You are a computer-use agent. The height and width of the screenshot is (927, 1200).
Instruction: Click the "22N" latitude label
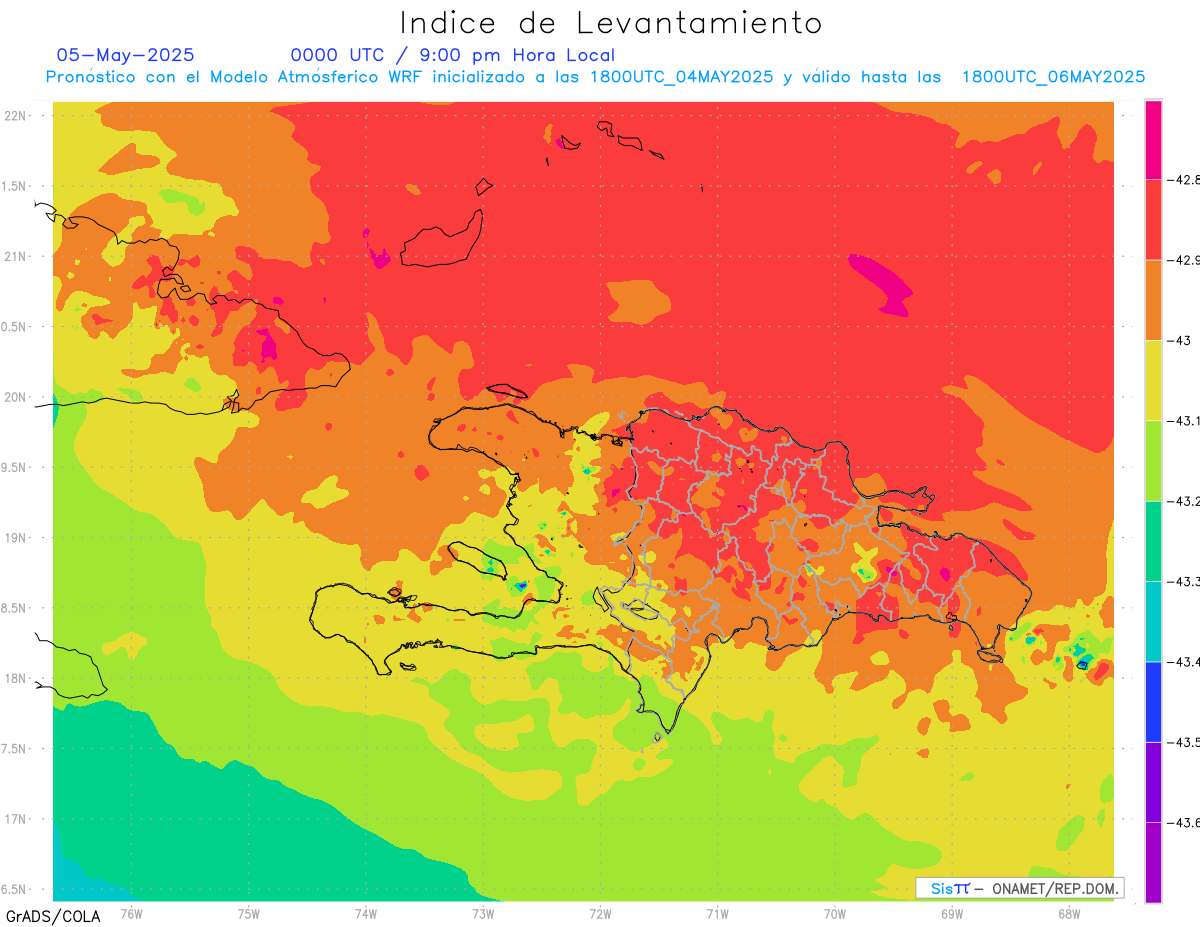[15, 116]
